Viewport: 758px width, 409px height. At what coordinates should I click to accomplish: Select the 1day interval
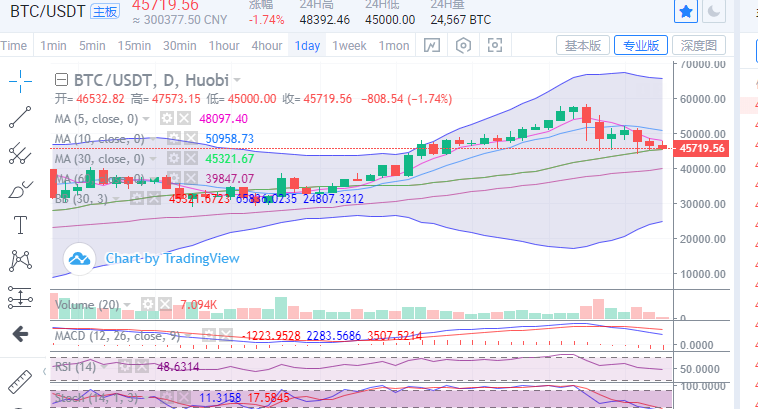(x=307, y=45)
